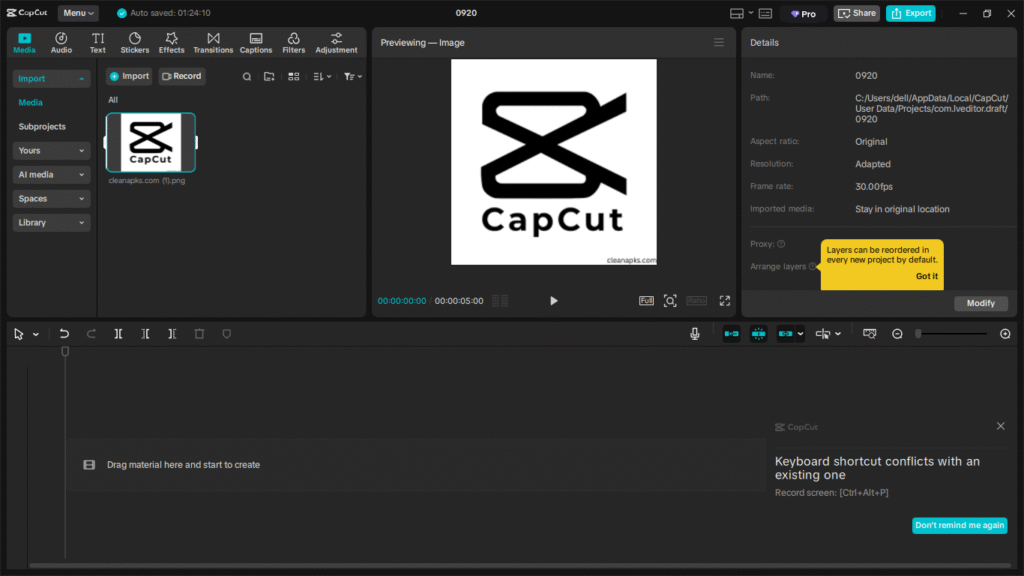Click the Full quality preview button
This screenshot has width=1024, height=576.
(646, 301)
